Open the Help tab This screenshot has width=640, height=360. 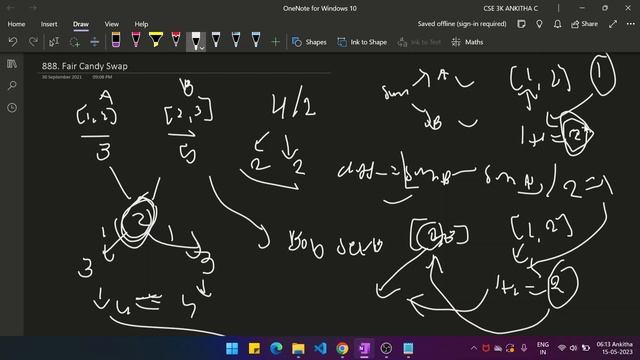pyautogui.click(x=141, y=24)
